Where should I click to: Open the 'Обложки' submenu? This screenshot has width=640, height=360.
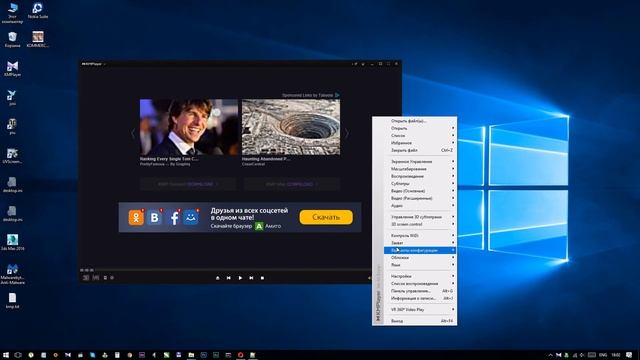[420, 258]
